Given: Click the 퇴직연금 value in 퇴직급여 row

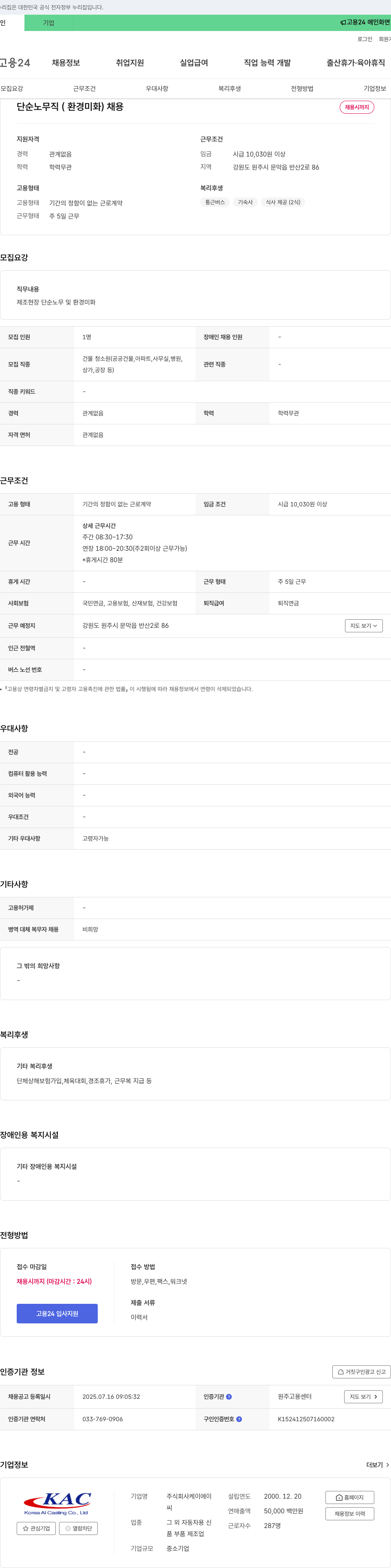Looking at the screenshot, I should click(x=288, y=603).
